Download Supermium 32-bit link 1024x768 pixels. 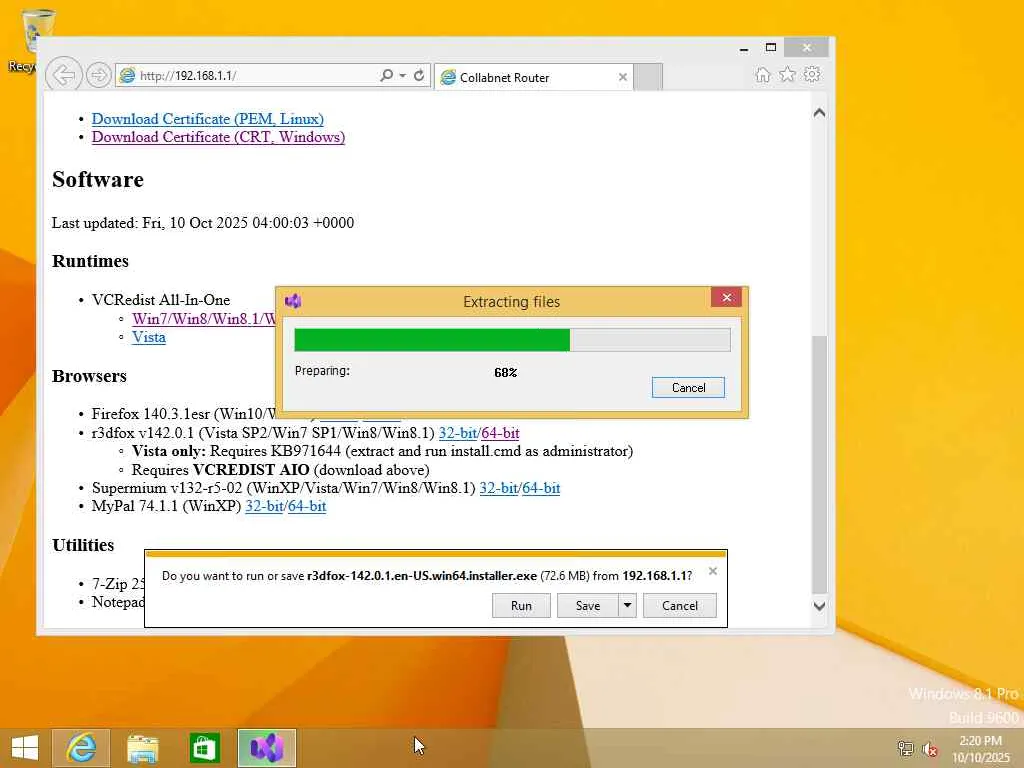click(x=498, y=488)
